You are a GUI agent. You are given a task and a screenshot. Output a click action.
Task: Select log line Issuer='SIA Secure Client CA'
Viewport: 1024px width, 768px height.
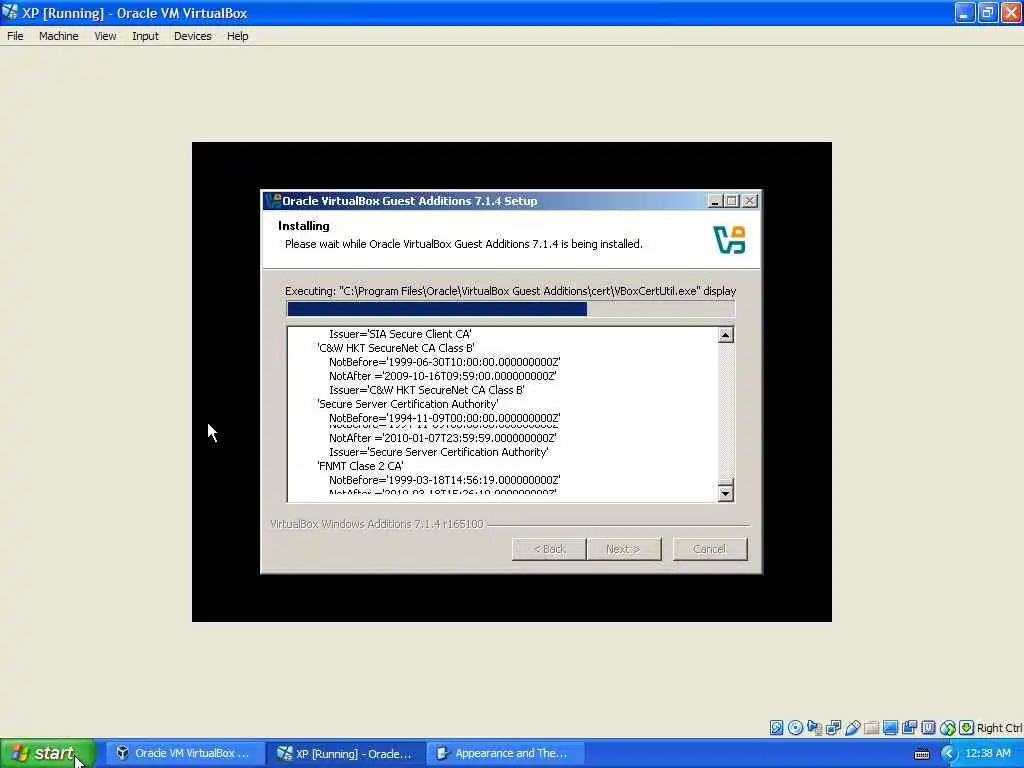coord(400,334)
